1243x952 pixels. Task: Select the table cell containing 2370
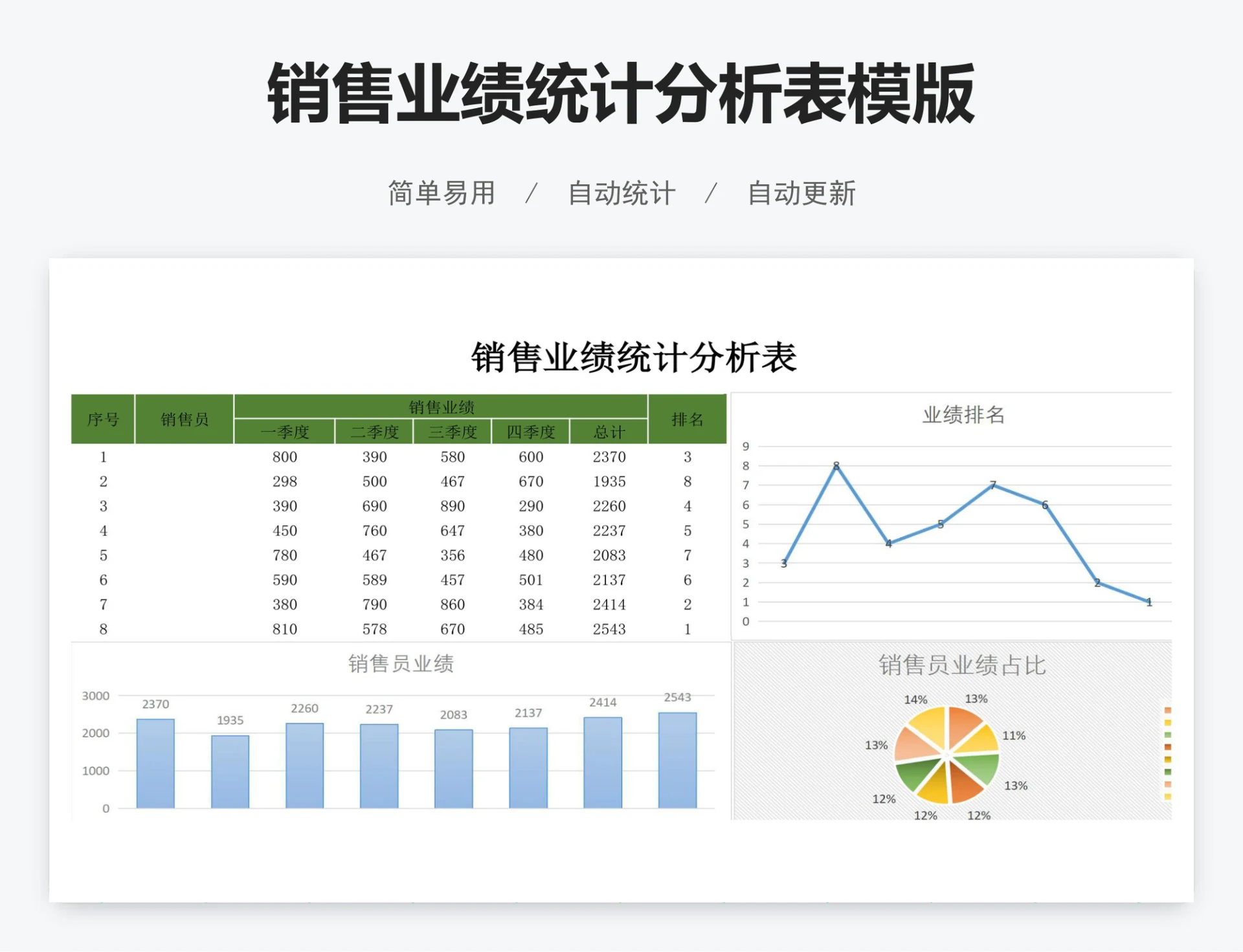pyautogui.click(x=609, y=456)
